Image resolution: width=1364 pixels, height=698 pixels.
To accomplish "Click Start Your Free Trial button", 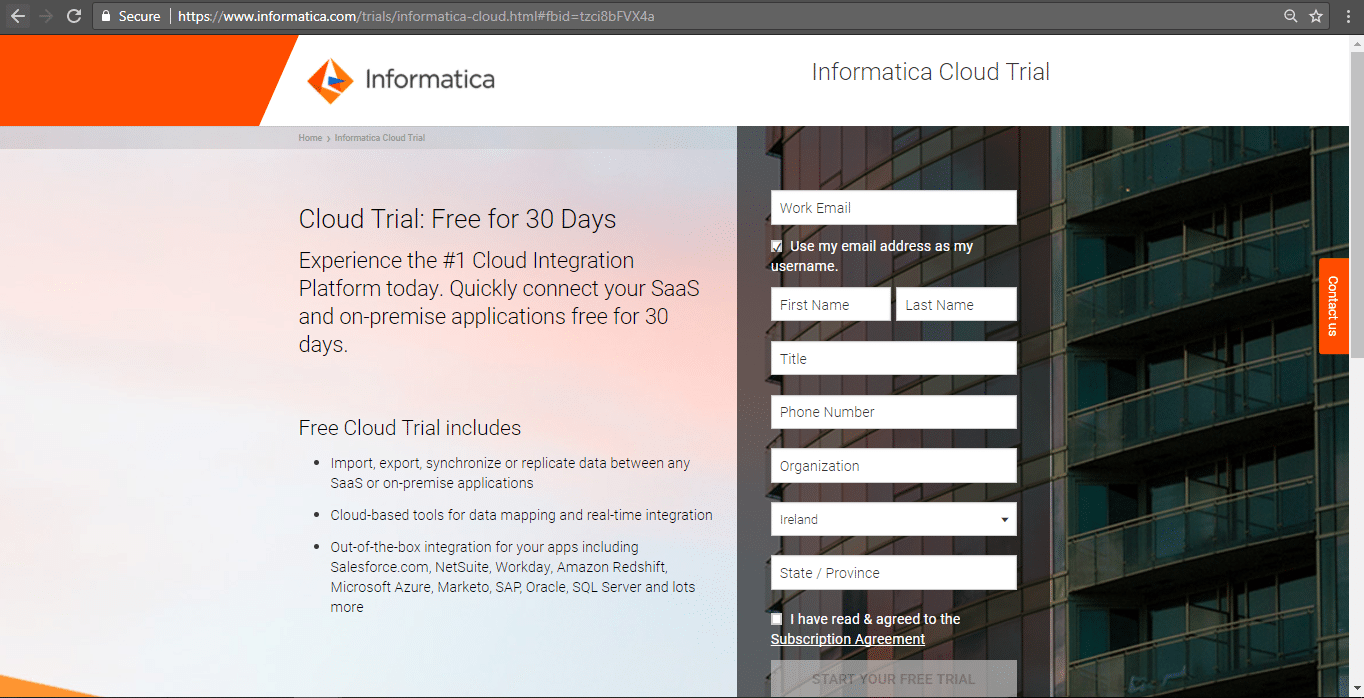I will click(x=893, y=678).
